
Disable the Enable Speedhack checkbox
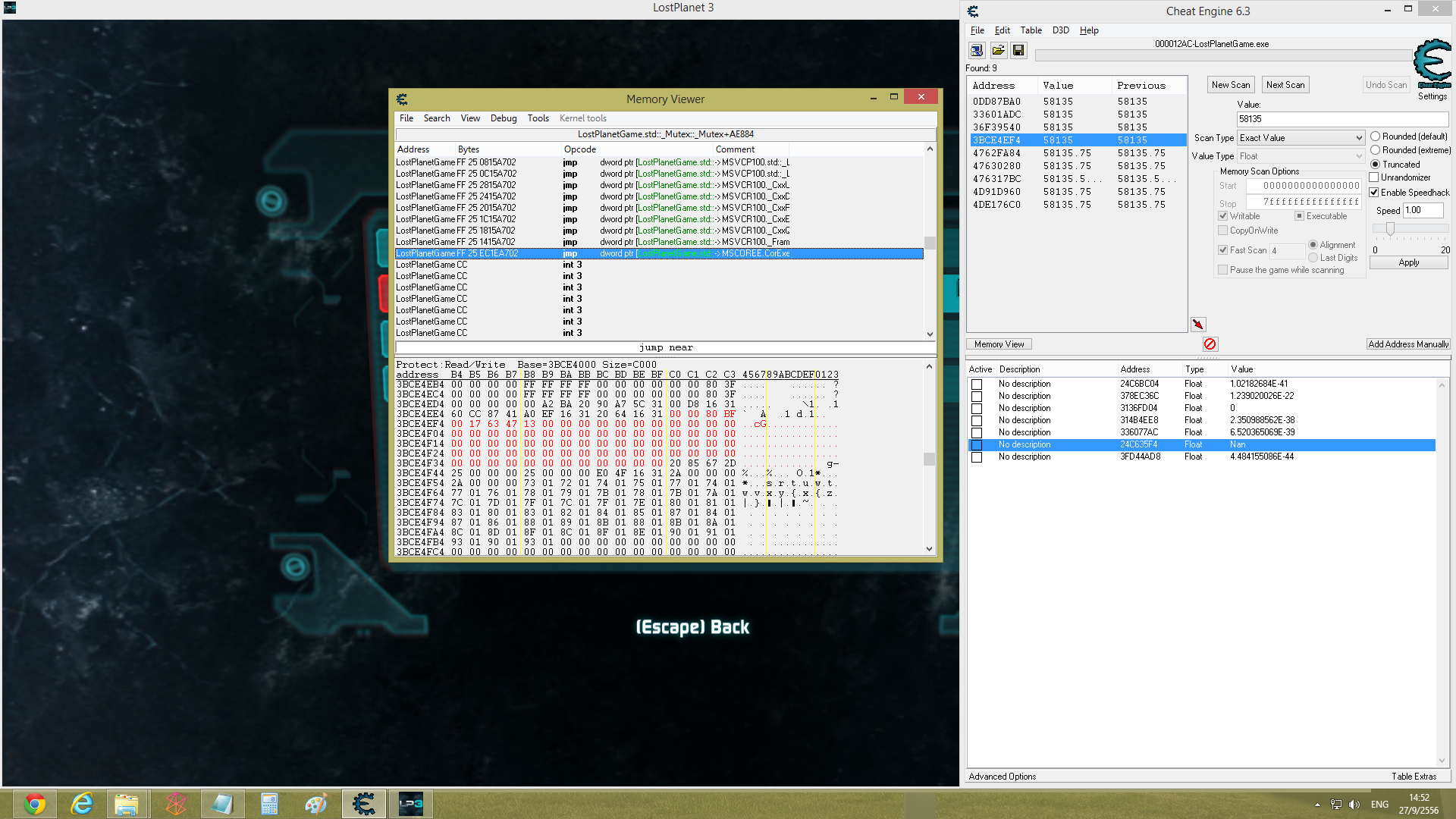[x=1374, y=193]
